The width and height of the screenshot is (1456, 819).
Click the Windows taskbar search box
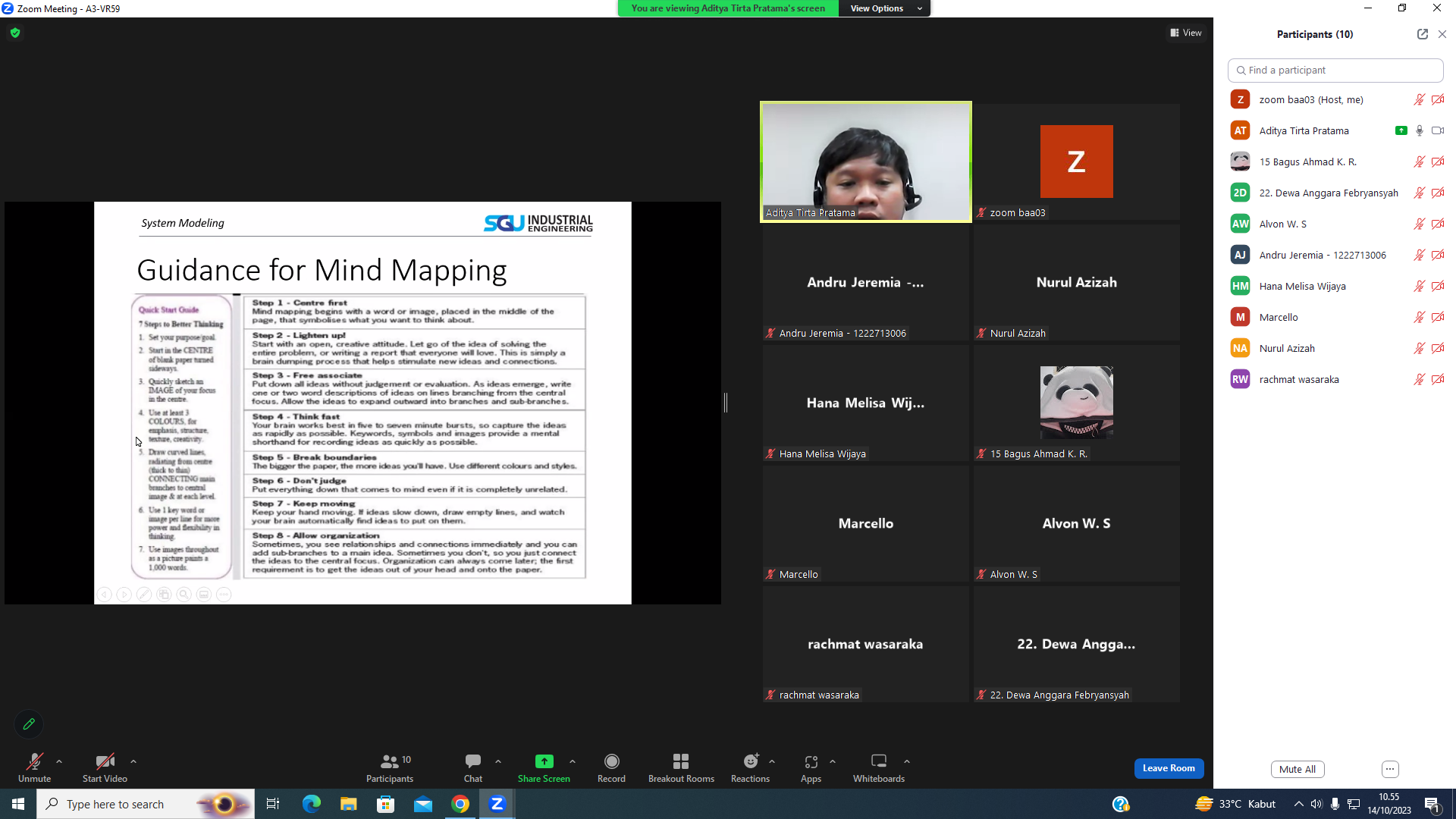(146, 804)
